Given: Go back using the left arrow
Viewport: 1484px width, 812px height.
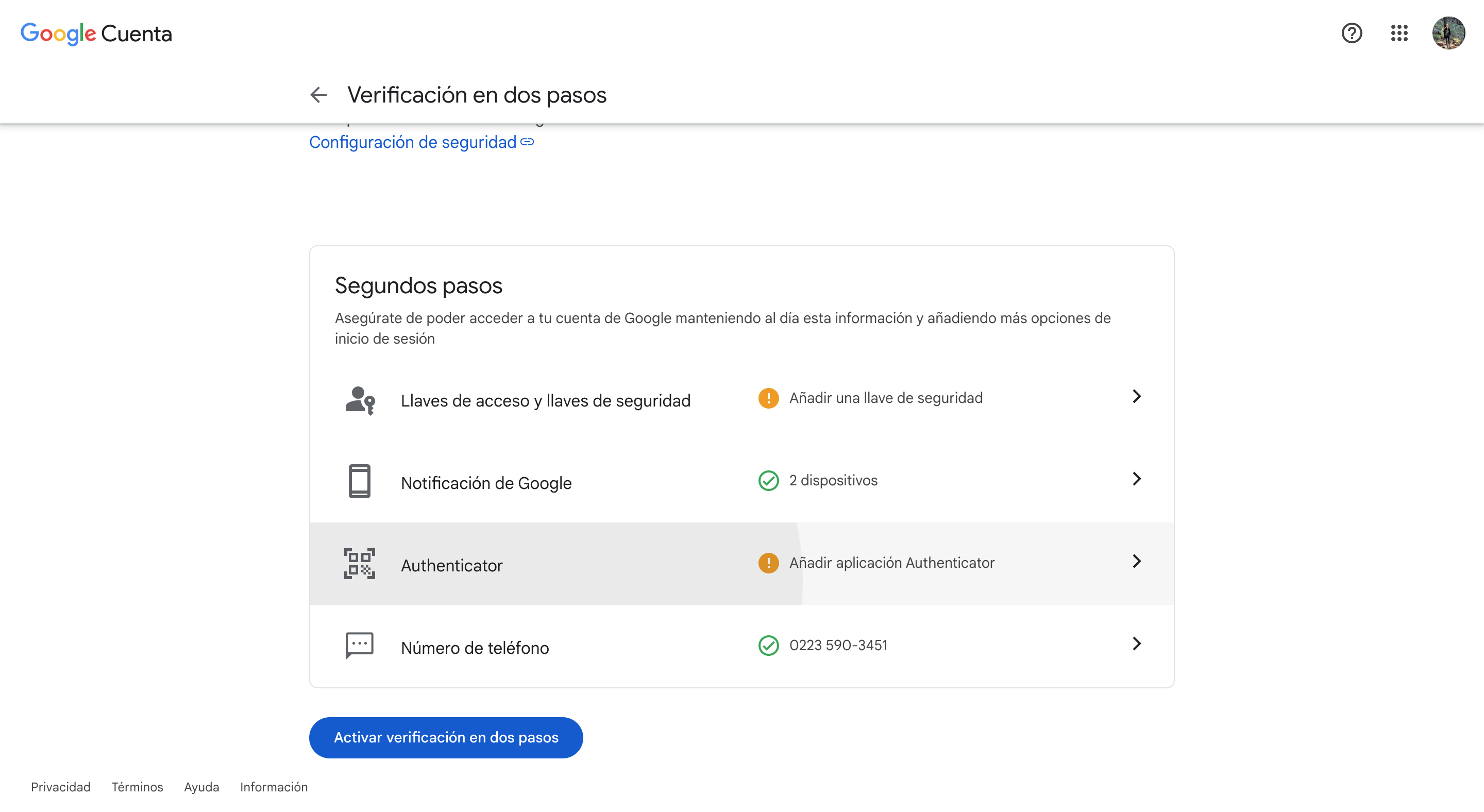Looking at the screenshot, I should pyautogui.click(x=318, y=95).
